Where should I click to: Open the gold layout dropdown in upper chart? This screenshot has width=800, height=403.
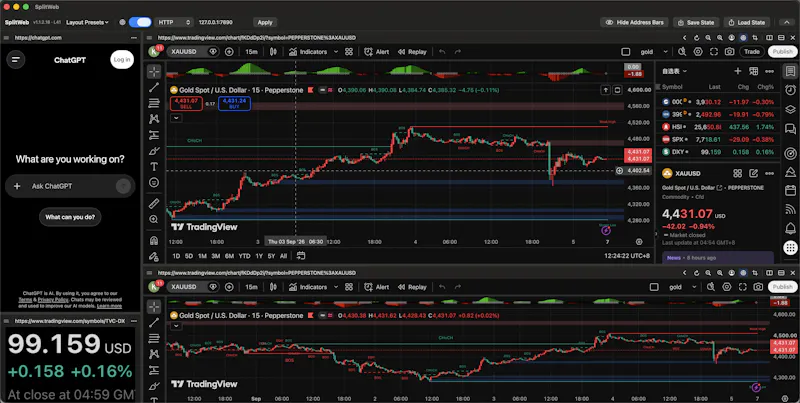pos(655,52)
